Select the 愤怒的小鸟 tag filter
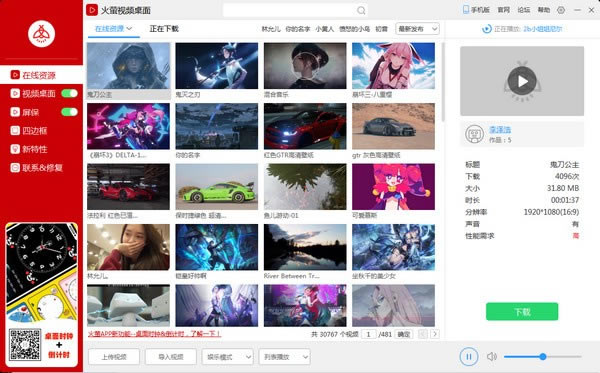The image size is (600, 373). (354, 29)
